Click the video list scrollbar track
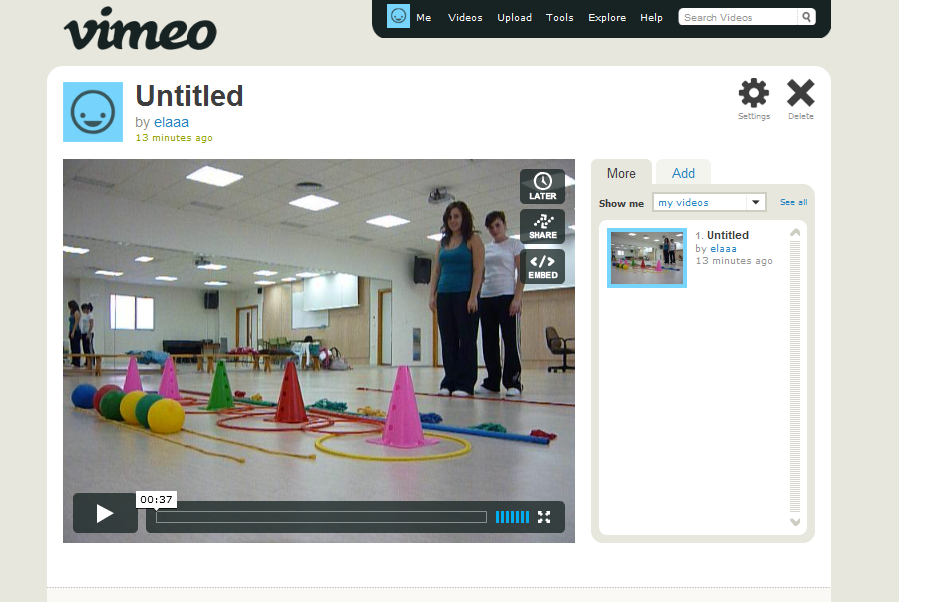 point(795,377)
